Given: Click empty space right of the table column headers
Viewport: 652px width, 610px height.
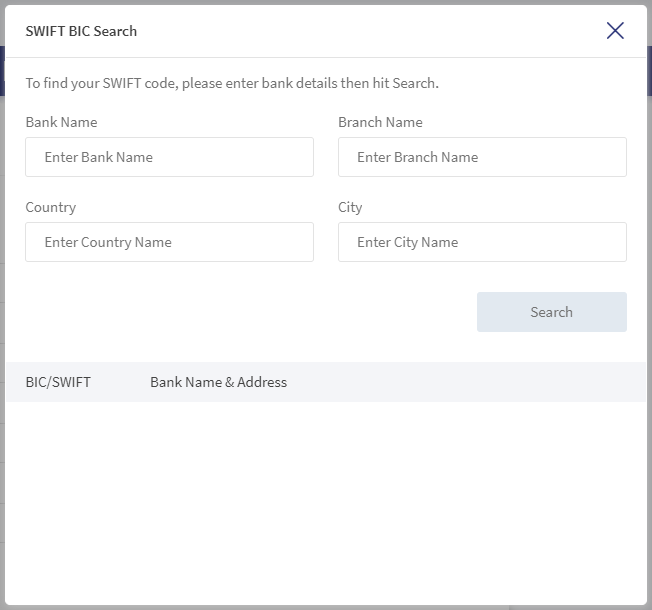Looking at the screenshot, I should (x=466, y=382).
